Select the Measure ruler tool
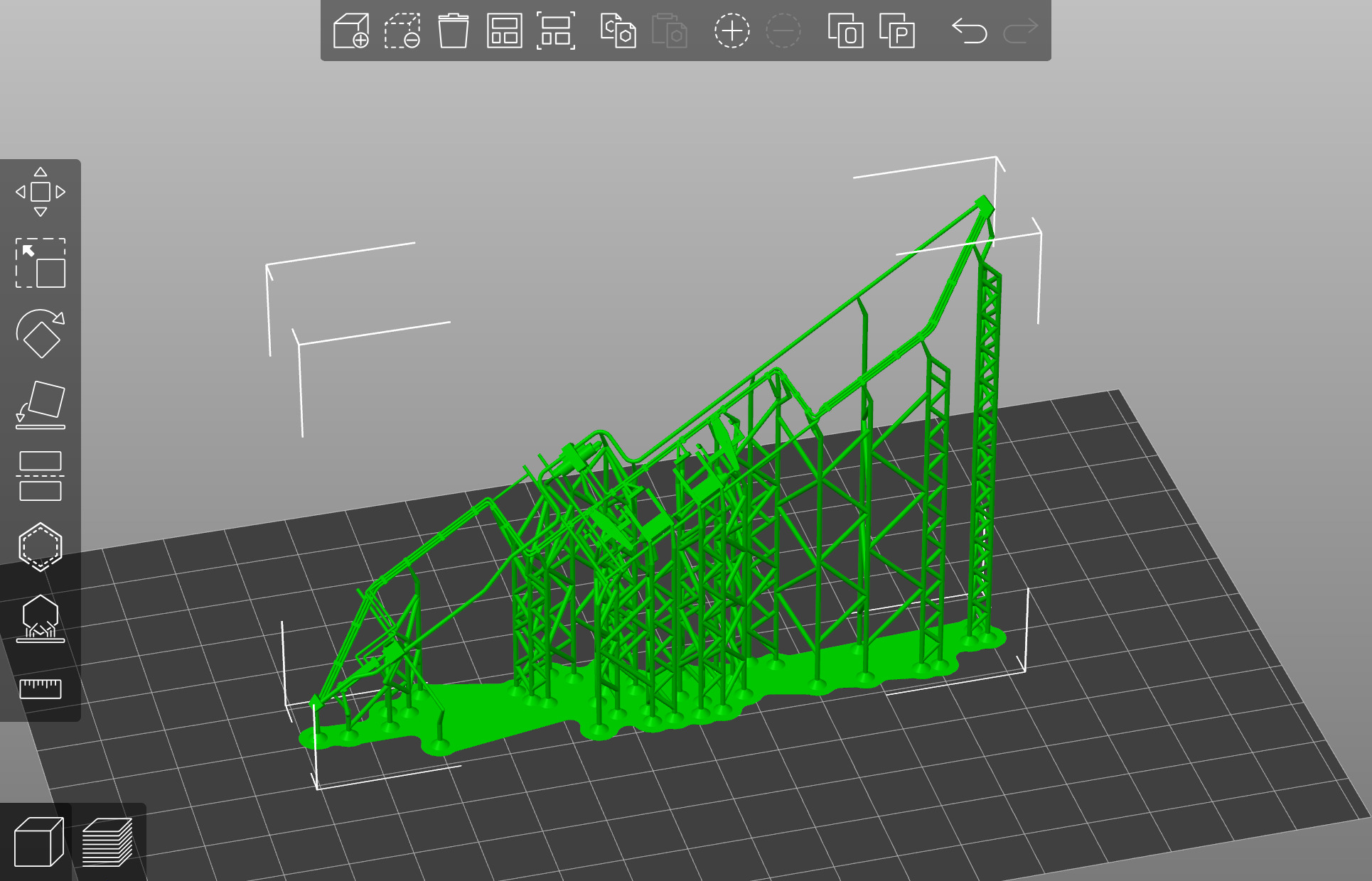 click(41, 688)
